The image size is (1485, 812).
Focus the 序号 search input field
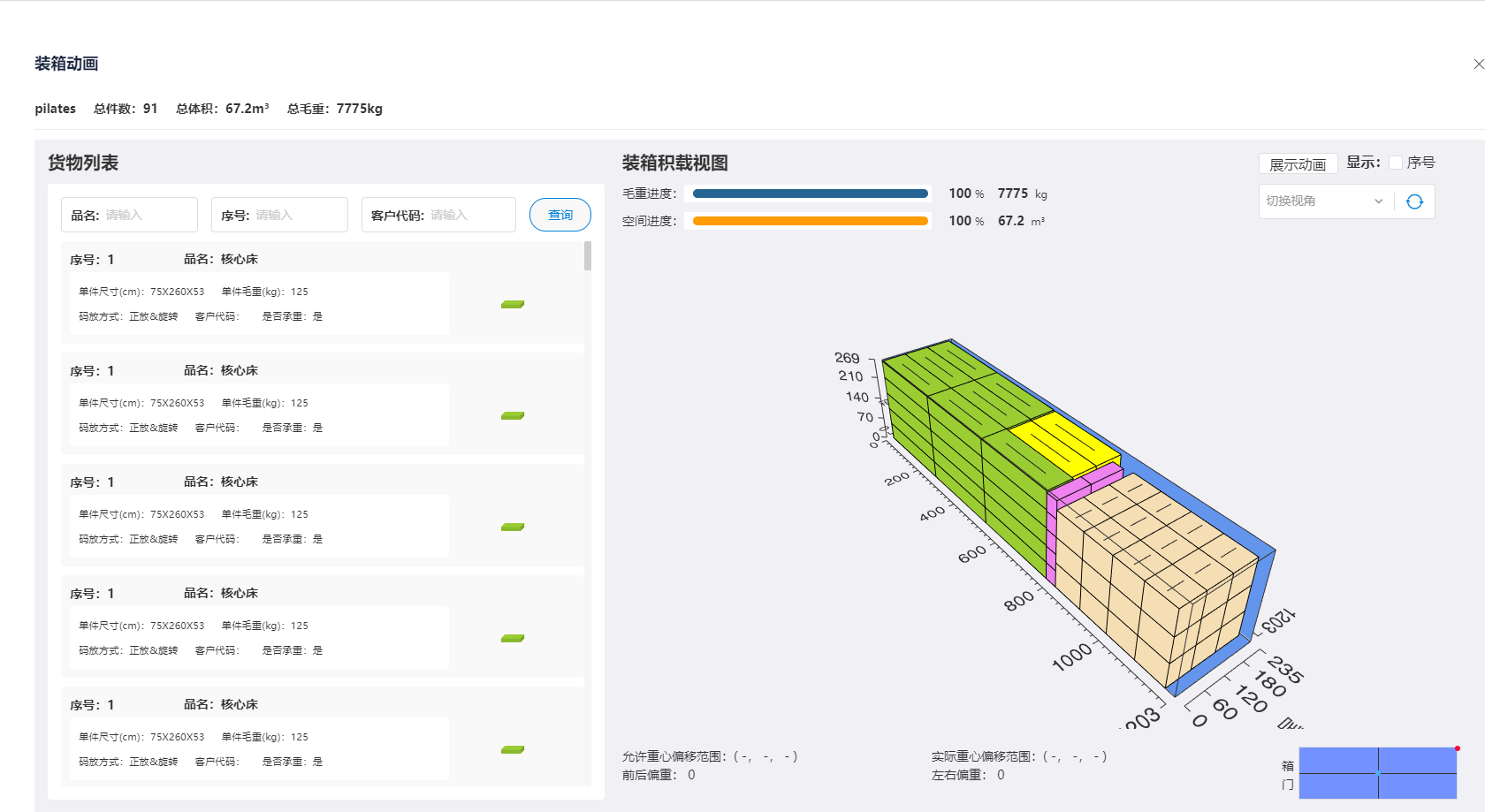(x=296, y=215)
